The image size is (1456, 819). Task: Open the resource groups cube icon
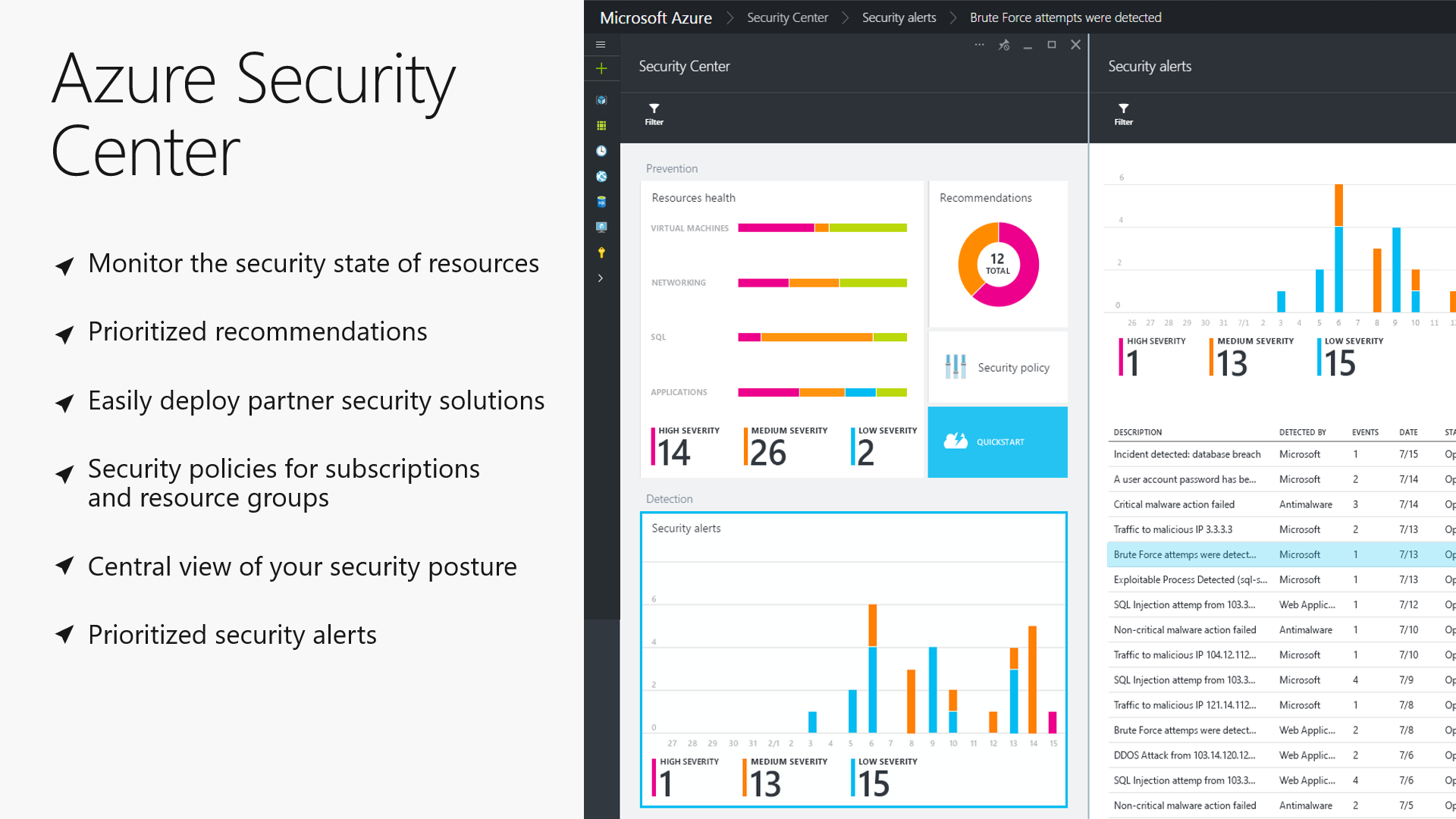[601, 100]
